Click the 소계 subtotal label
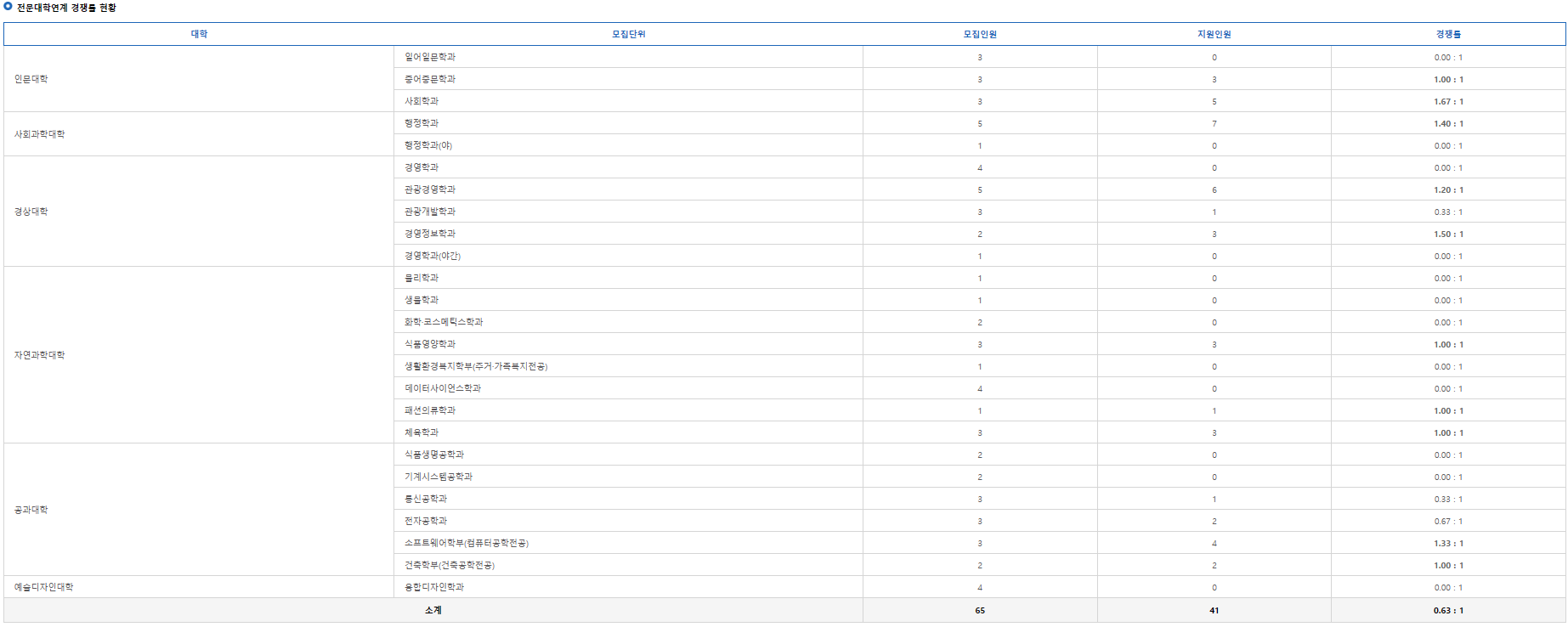The height and width of the screenshot is (627, 1568). pos(433,610)
